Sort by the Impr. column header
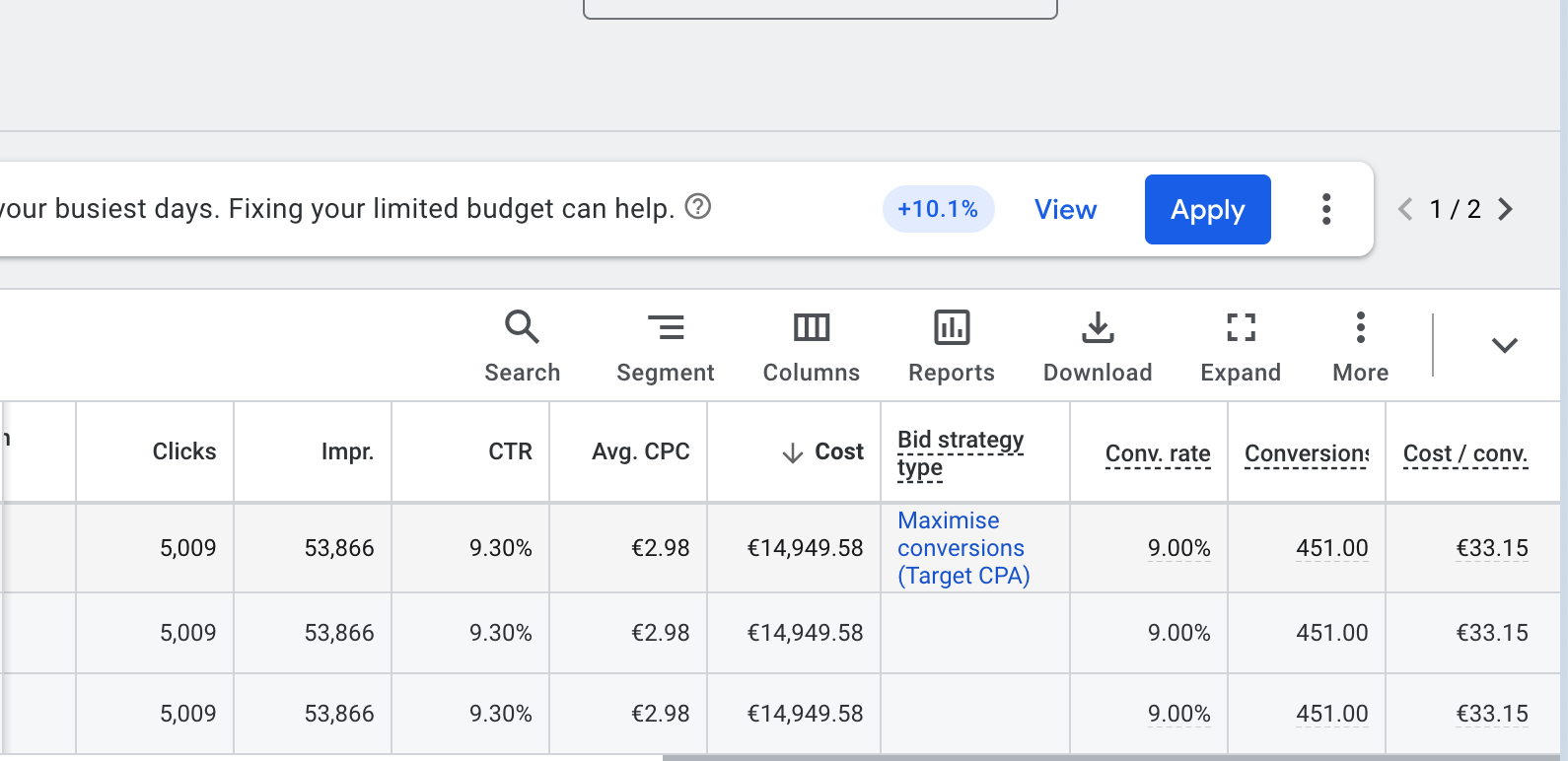This screenshot has width=1568, height=761. [x=347, y=451]
